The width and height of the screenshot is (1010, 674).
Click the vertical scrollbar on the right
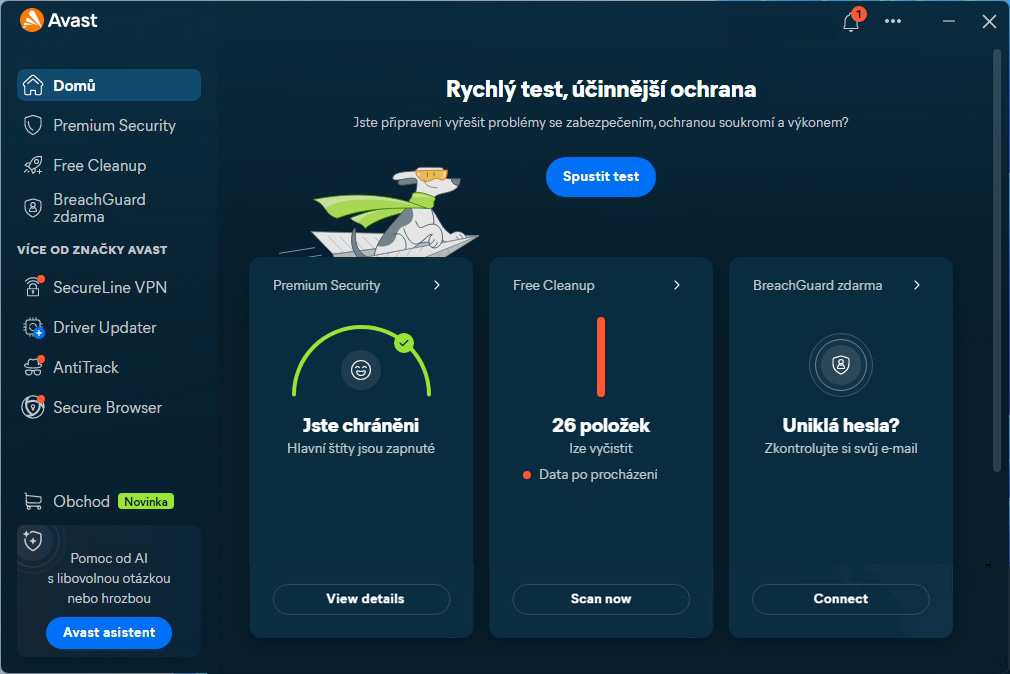996,258
